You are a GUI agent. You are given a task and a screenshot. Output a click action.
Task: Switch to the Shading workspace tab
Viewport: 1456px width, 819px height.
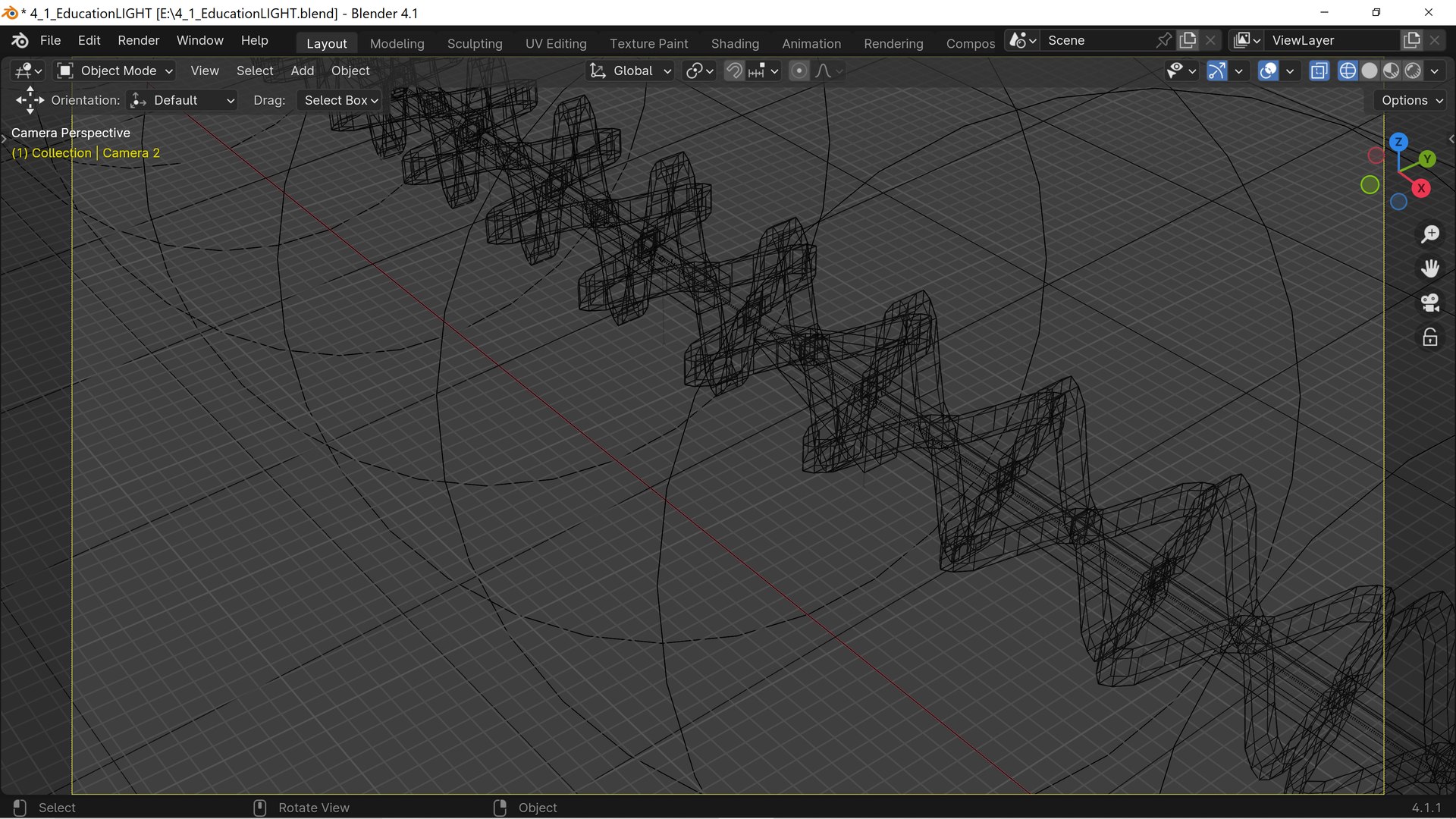(735, 43)
